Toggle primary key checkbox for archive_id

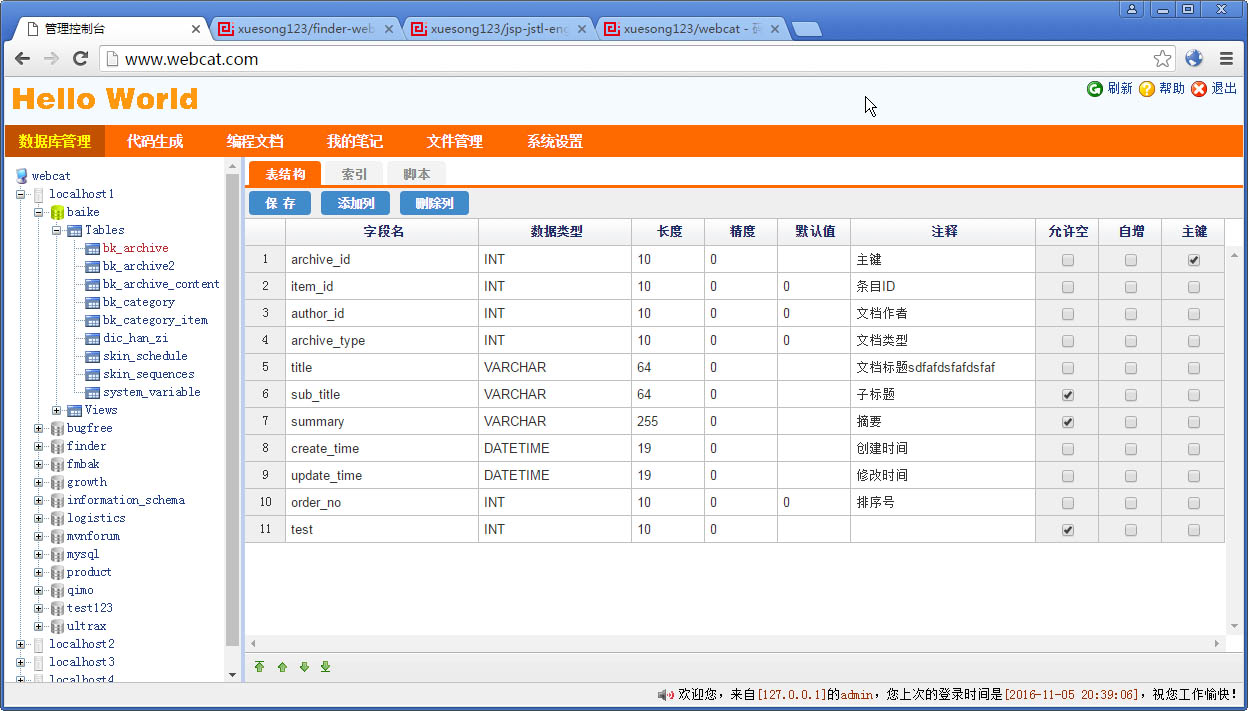pos(1194,260)
